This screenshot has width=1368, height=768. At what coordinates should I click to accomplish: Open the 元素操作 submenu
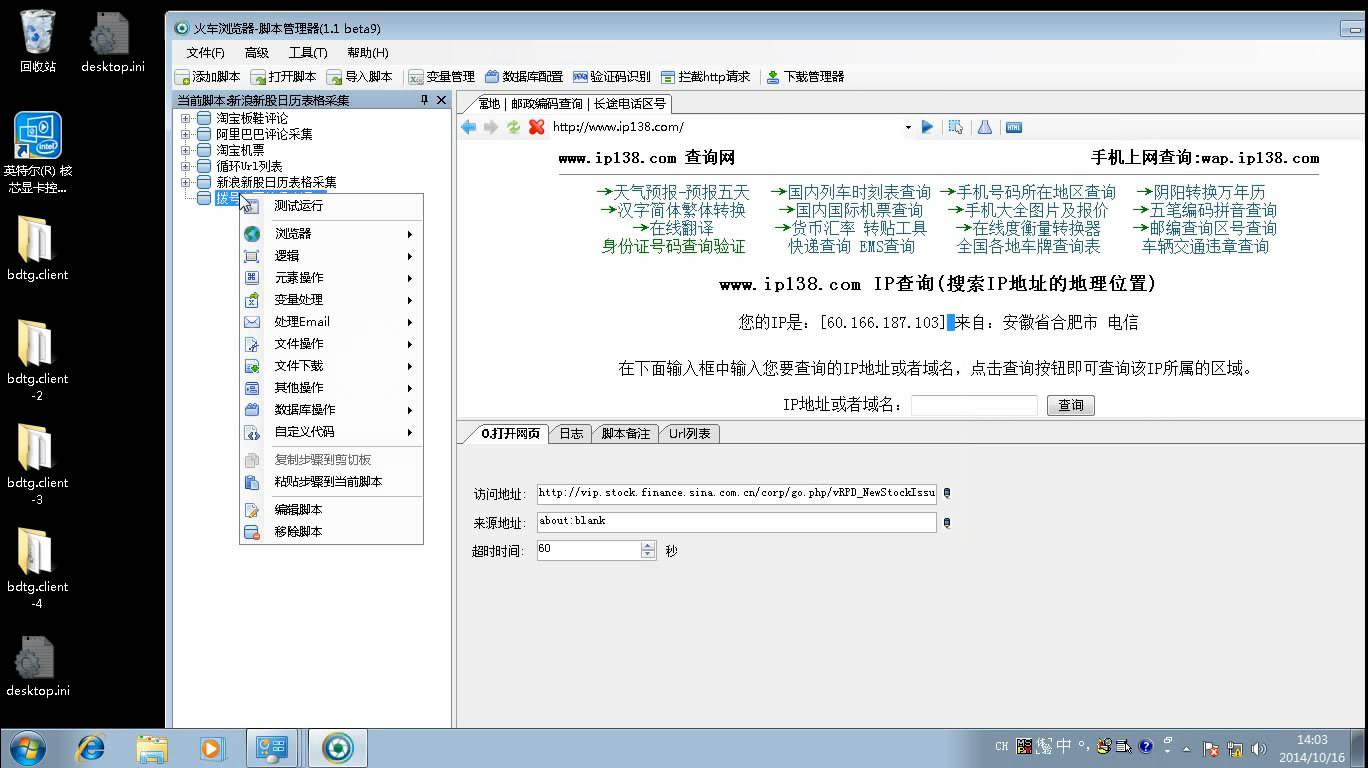coord(331,278)
